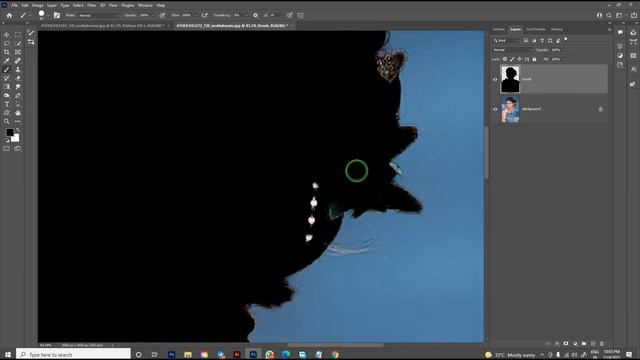Click the Brush layer thumbnail
Image resolution: width=640 pixels, height=360 pixels.
510,79
